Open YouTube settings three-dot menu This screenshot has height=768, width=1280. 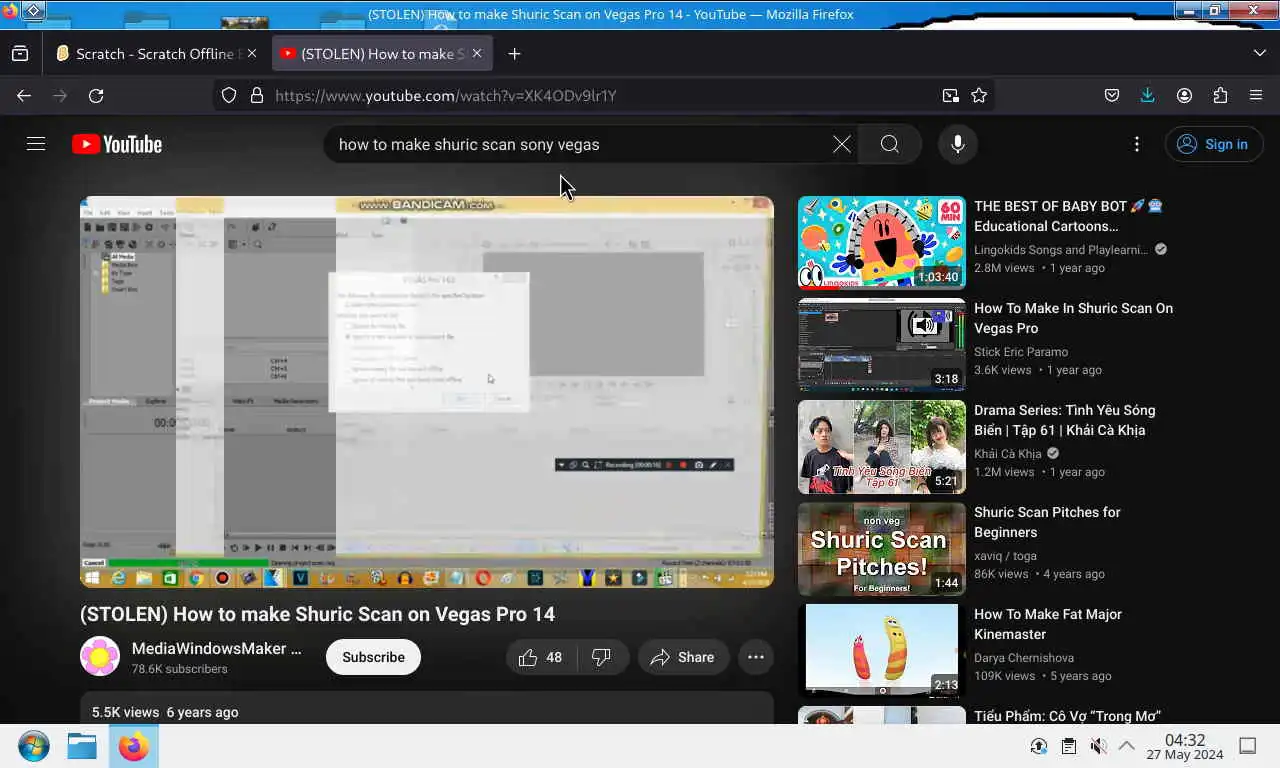1137,144
